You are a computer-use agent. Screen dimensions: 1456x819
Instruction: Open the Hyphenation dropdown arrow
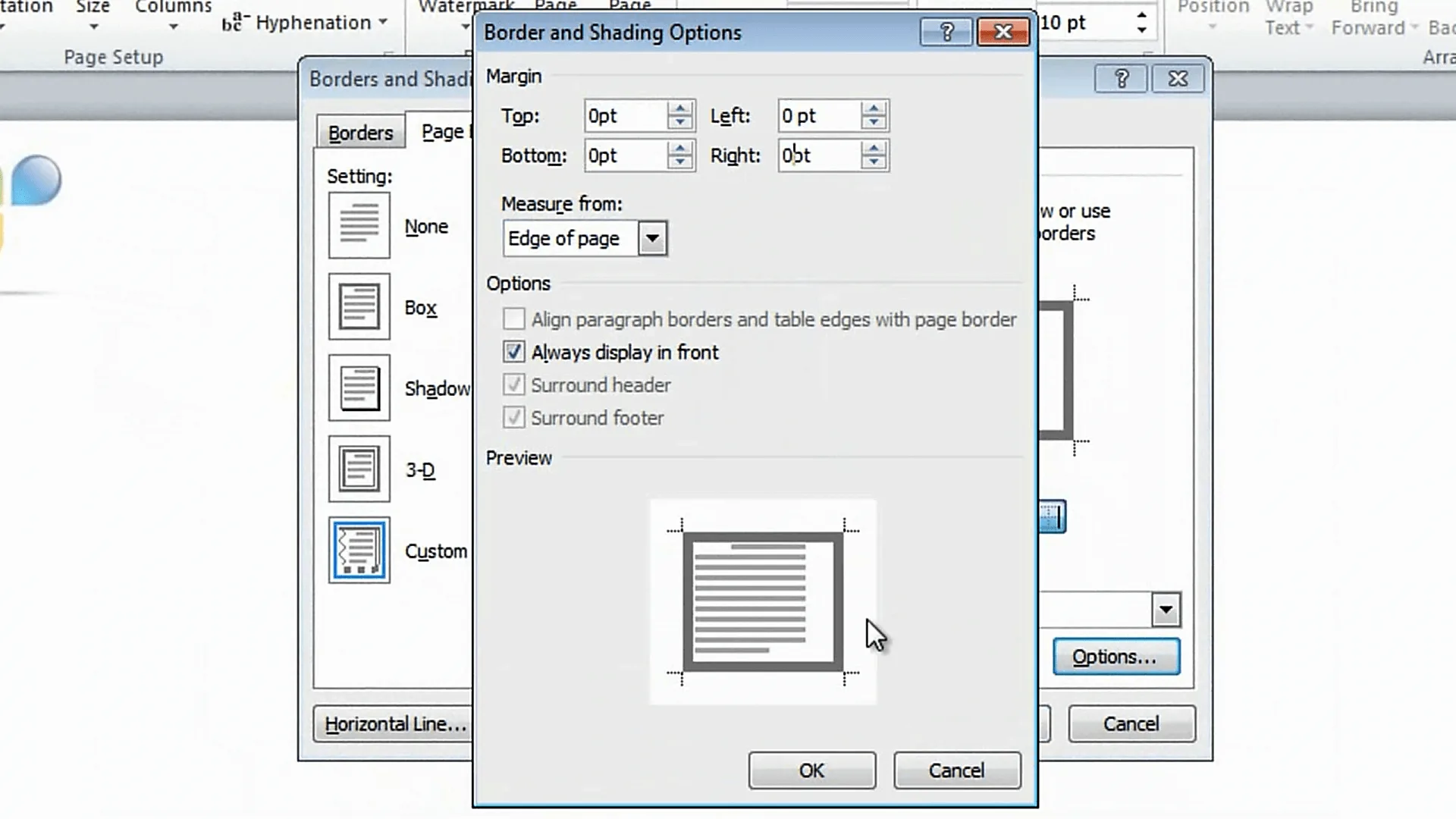[382, 22]
